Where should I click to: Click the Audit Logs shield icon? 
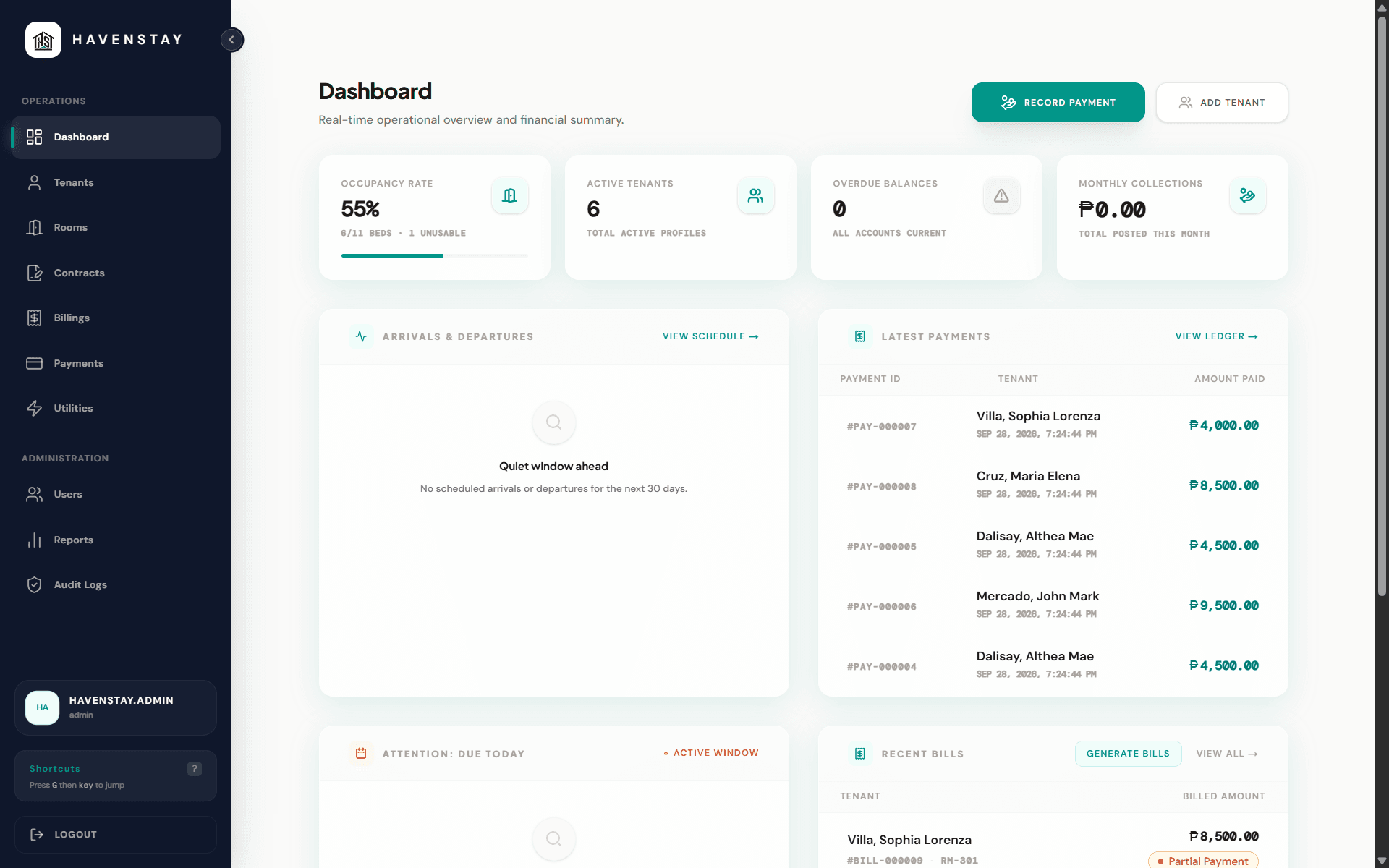(34, 584)
